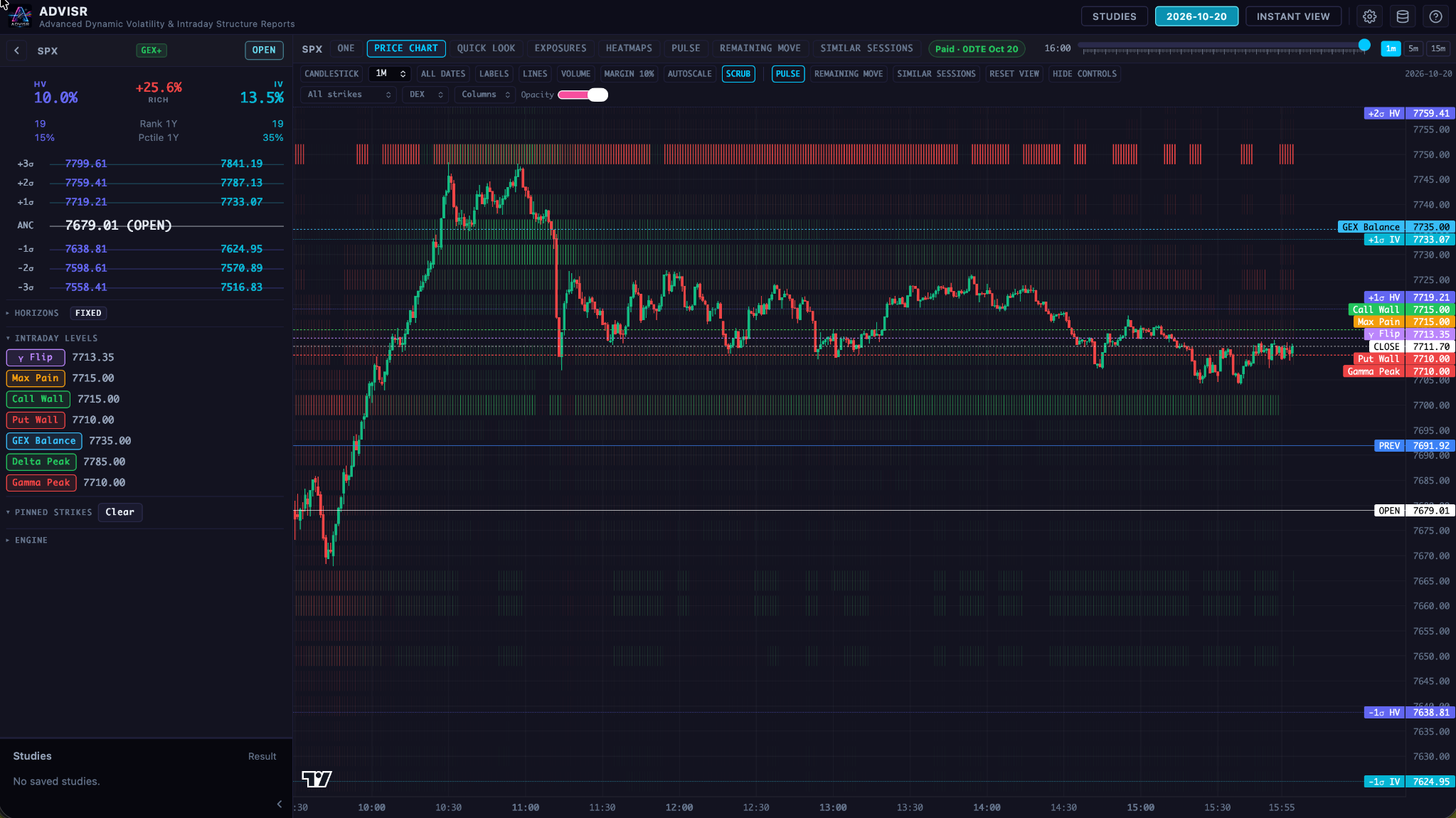Click the γ Flip level badge
The image size is (1456, 818).
tap(36, 358)
